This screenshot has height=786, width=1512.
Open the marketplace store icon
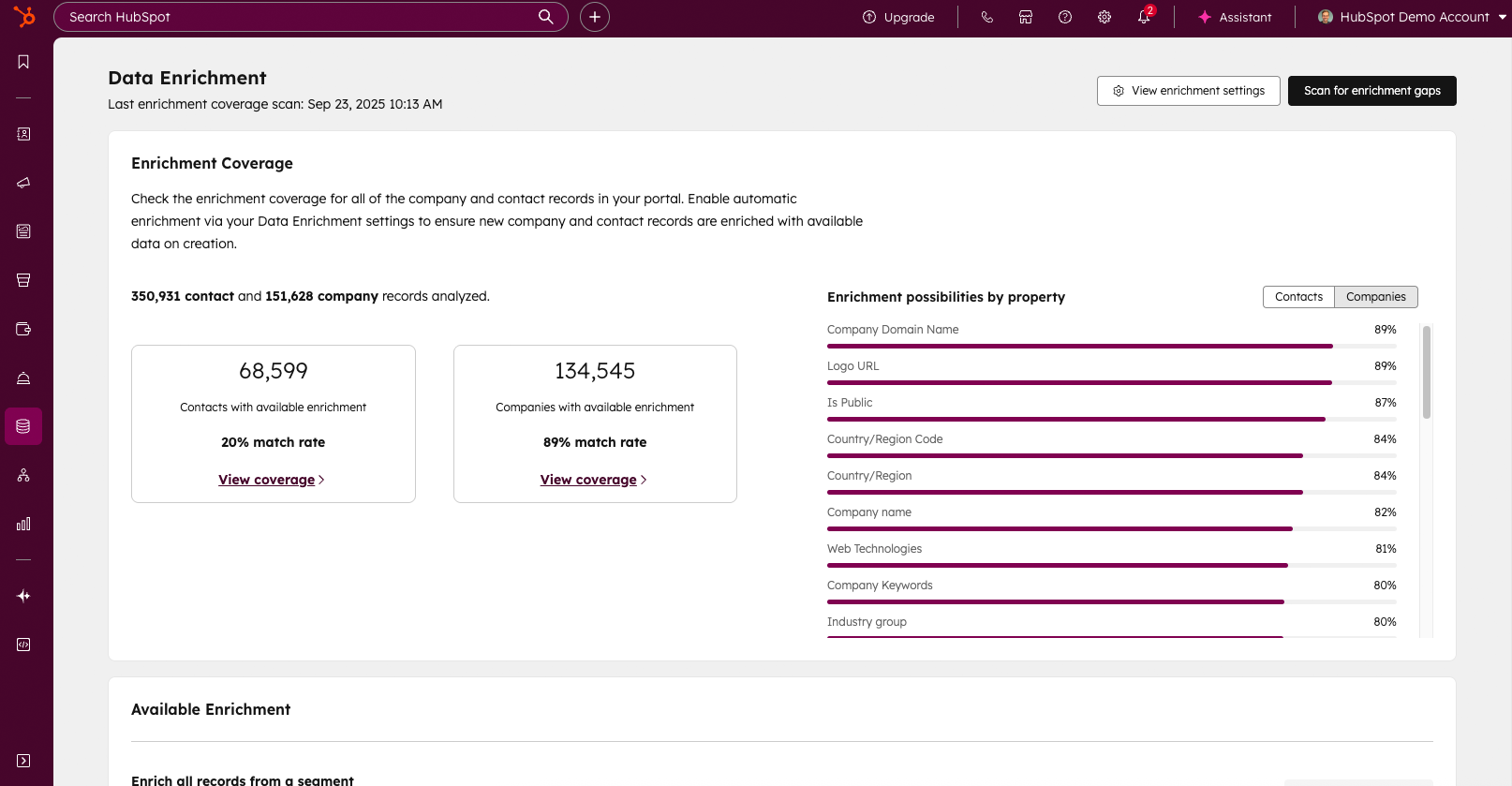click(1026, 17)
